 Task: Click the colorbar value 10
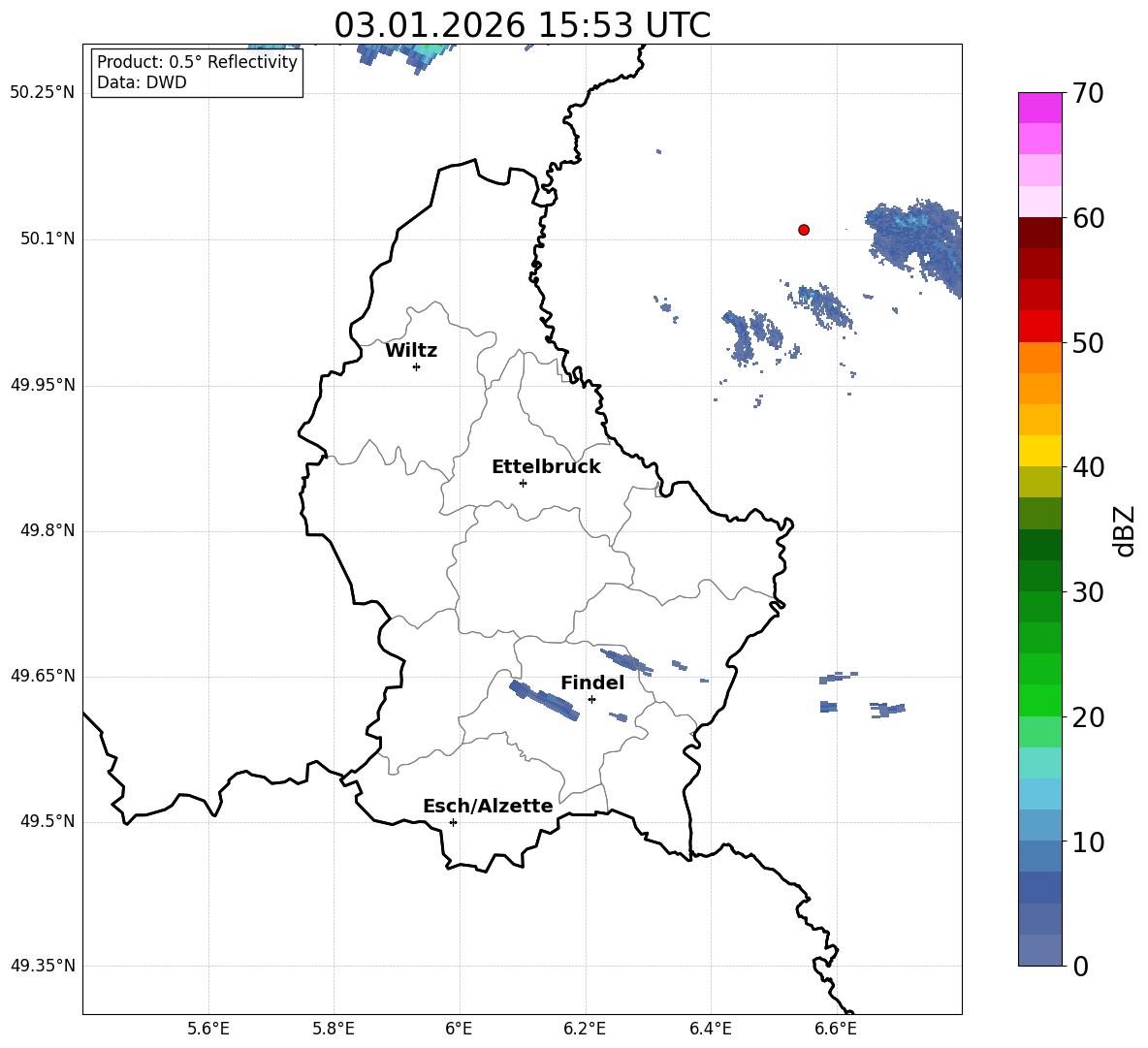click(x=1088, y=842)
